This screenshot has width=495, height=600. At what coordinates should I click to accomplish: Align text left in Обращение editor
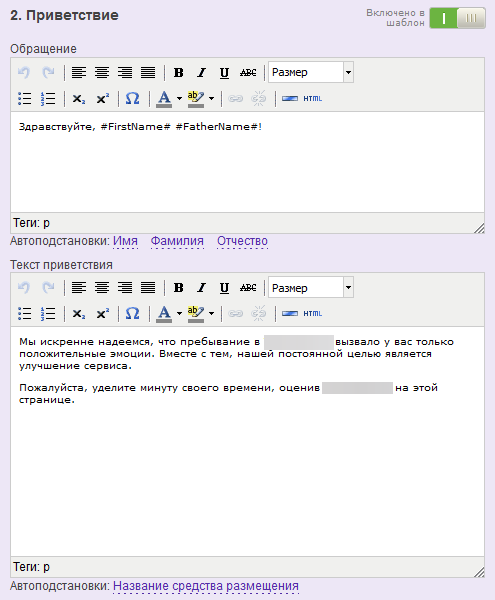pyautogui.click(x=79, y=72)
